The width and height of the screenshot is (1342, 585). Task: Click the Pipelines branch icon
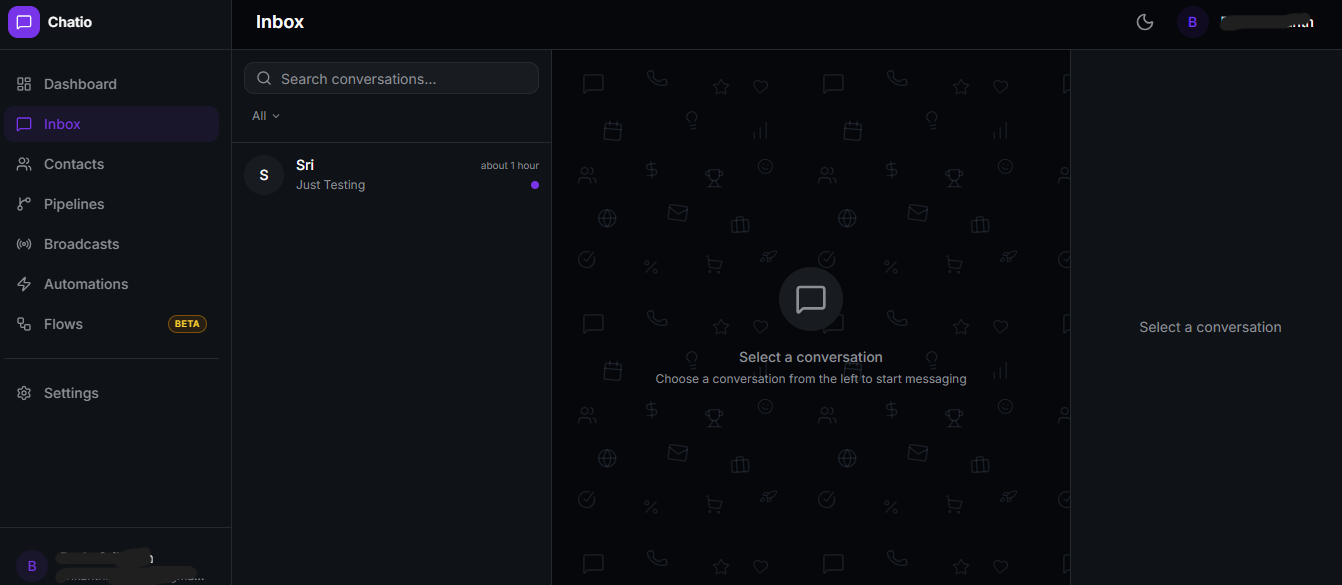[x=24, y=204]
